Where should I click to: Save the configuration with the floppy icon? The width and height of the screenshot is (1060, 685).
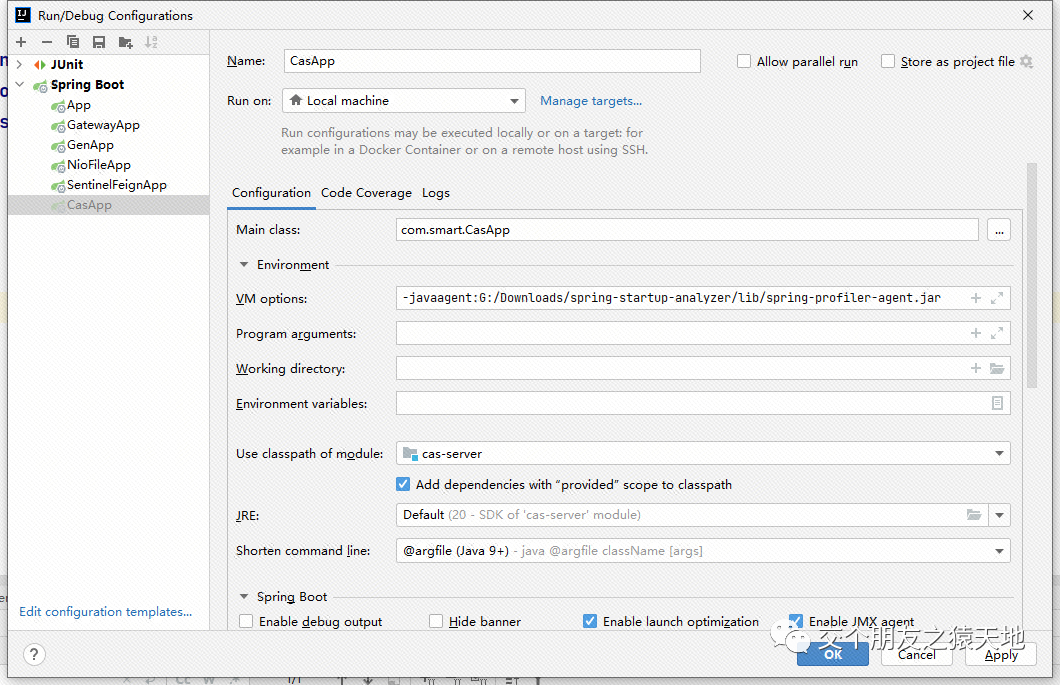point(99,42)
